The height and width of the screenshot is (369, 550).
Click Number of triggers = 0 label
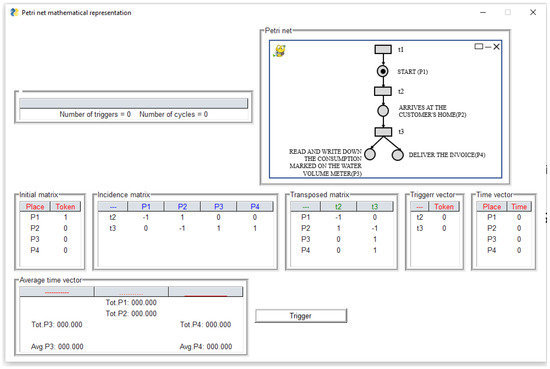(x=95, y=114)
